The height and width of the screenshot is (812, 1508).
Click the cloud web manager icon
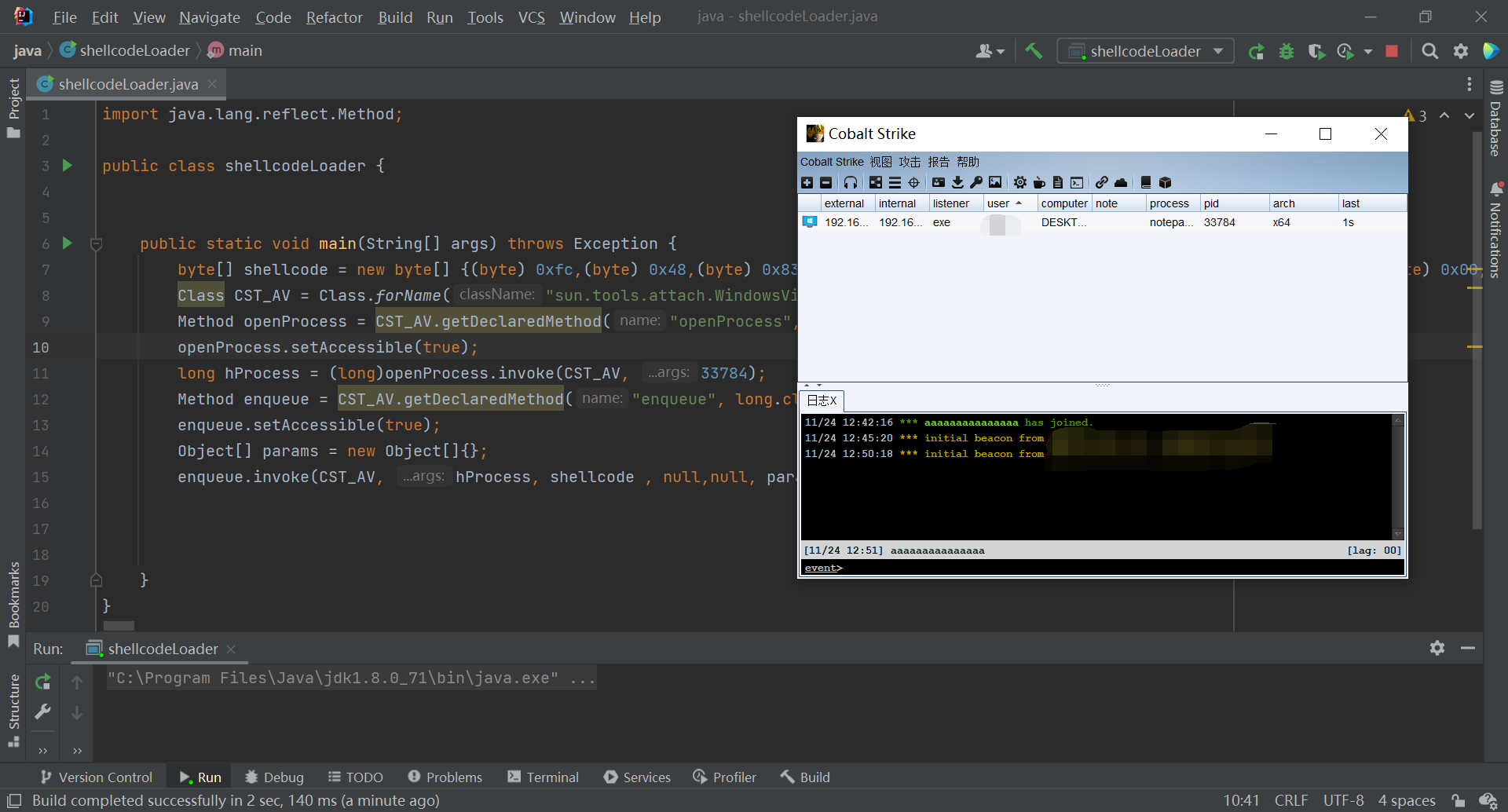[1121, 182]
